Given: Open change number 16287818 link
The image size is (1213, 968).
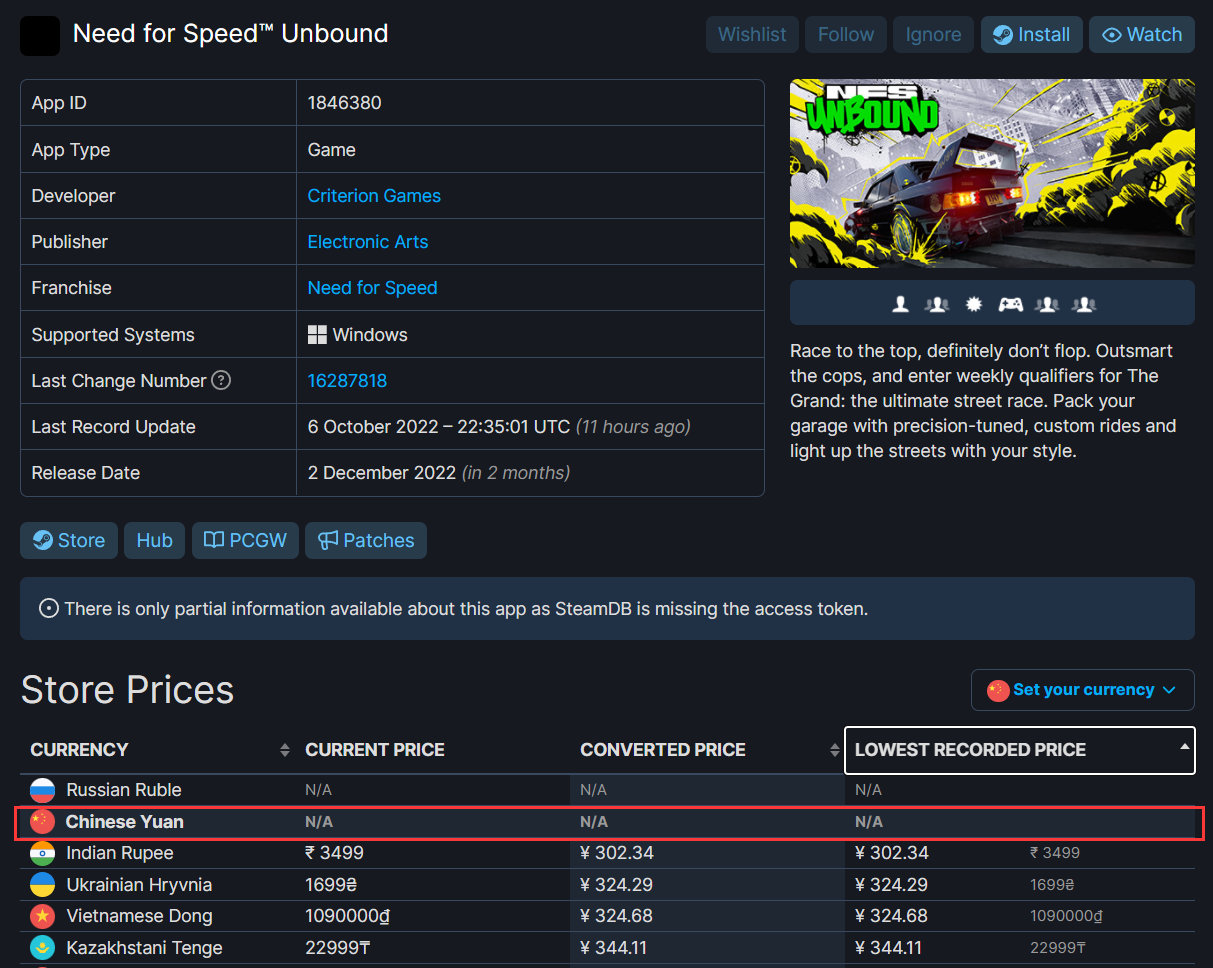Looking at the screenshot, I should pyautogui.click(x=347, y=381).
